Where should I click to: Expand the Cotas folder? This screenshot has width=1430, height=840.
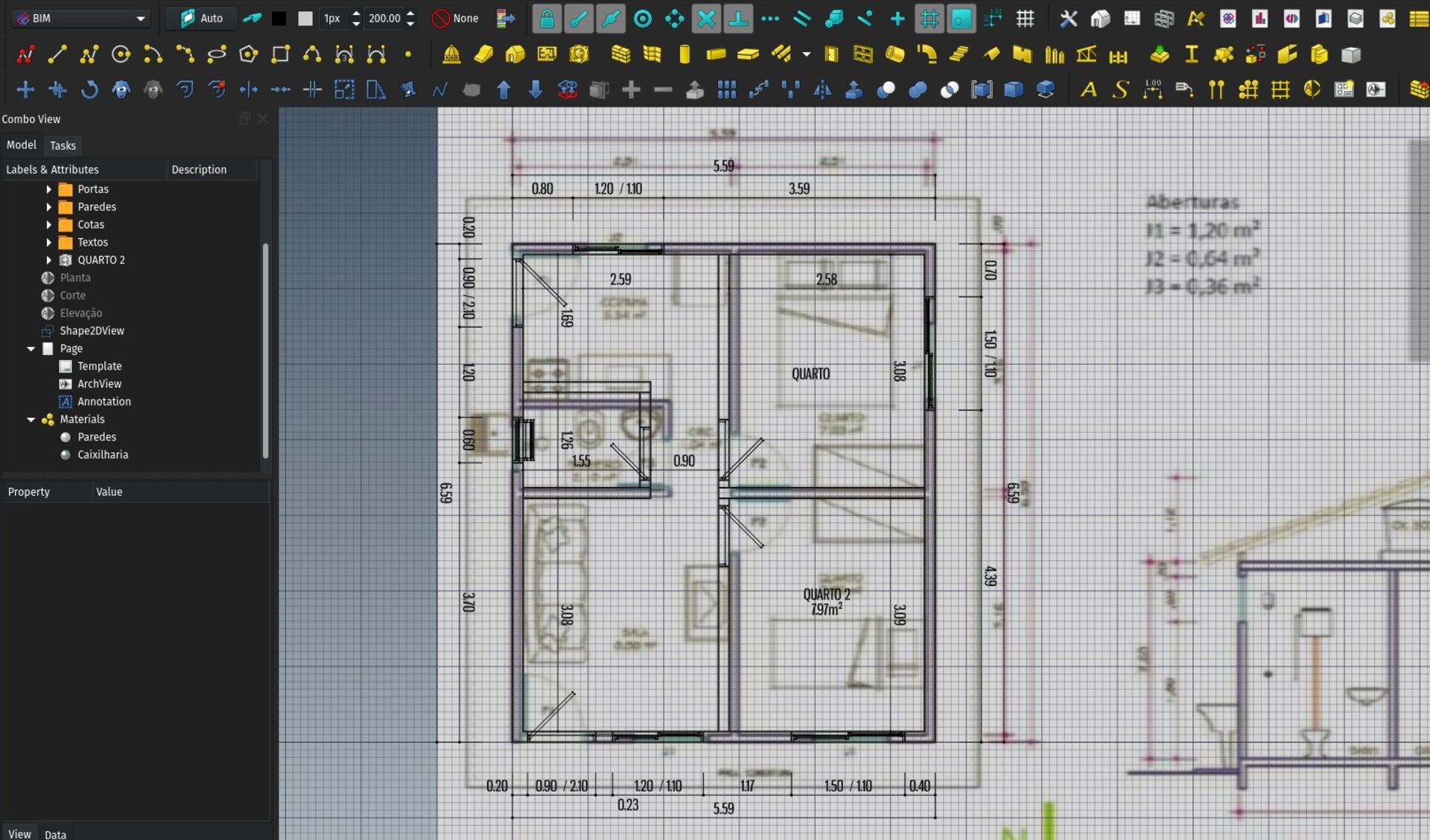(49, 225)
